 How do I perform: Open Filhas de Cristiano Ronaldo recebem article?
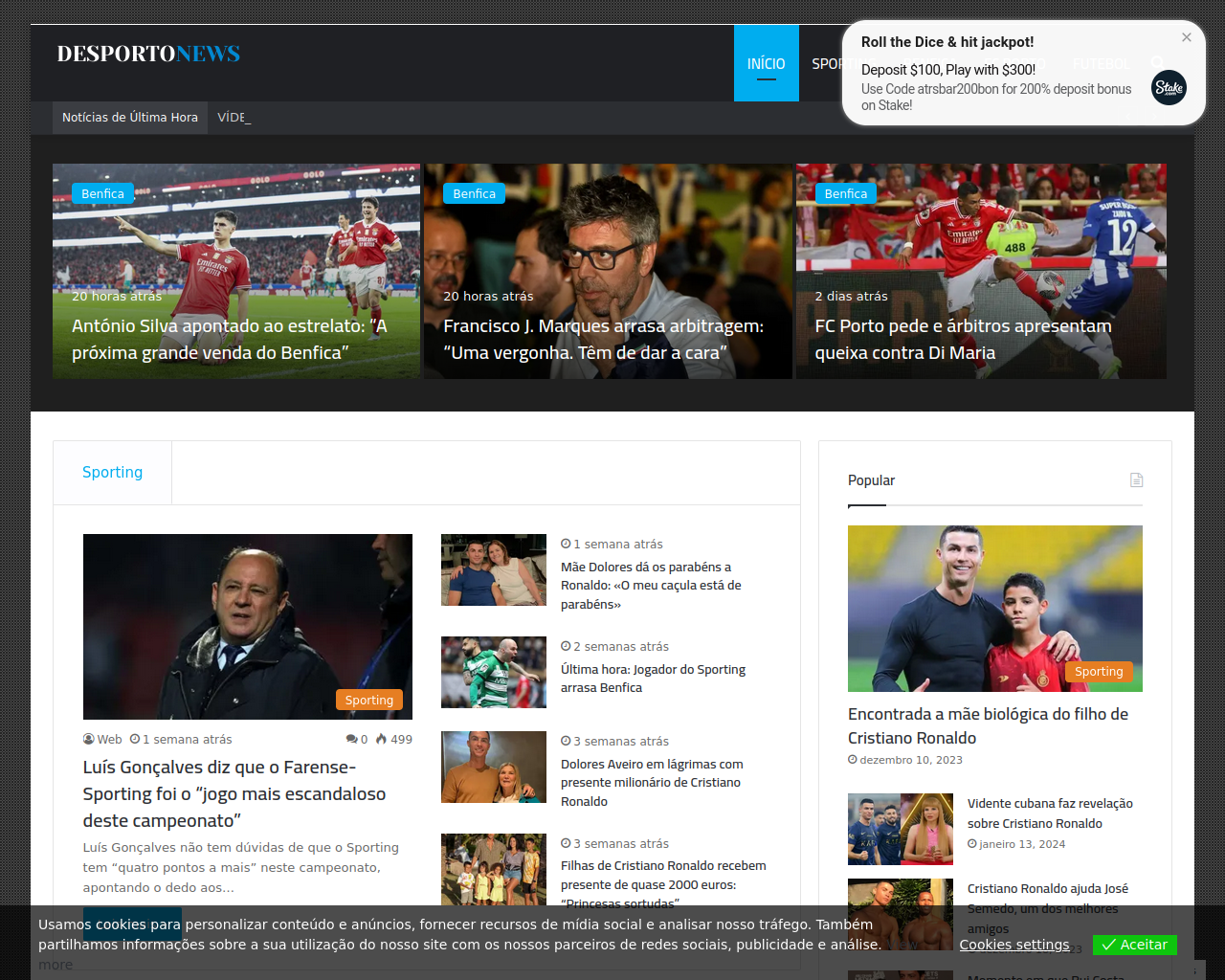point(663,884)
